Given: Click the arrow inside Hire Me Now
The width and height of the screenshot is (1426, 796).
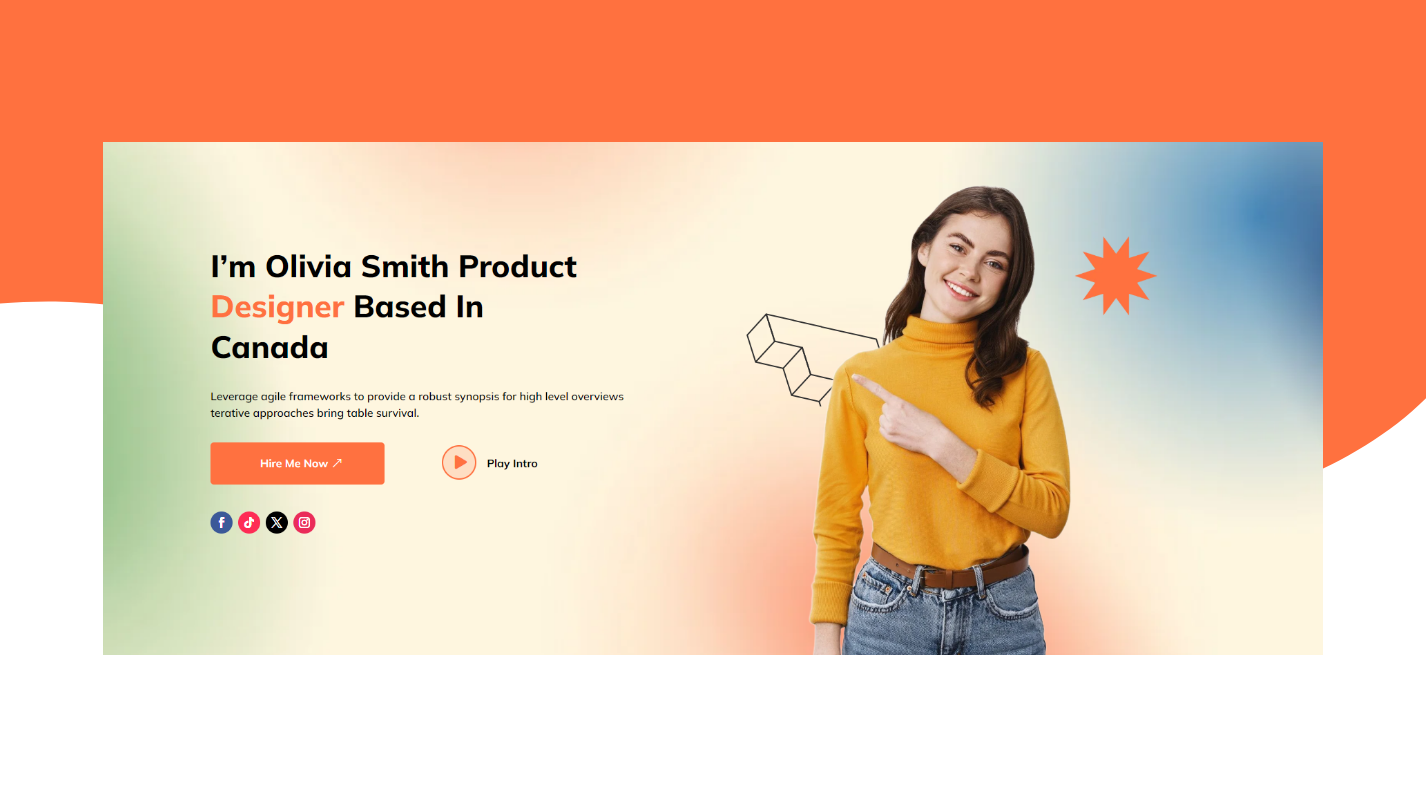Looking at the screenshot, I should (337, 463).
